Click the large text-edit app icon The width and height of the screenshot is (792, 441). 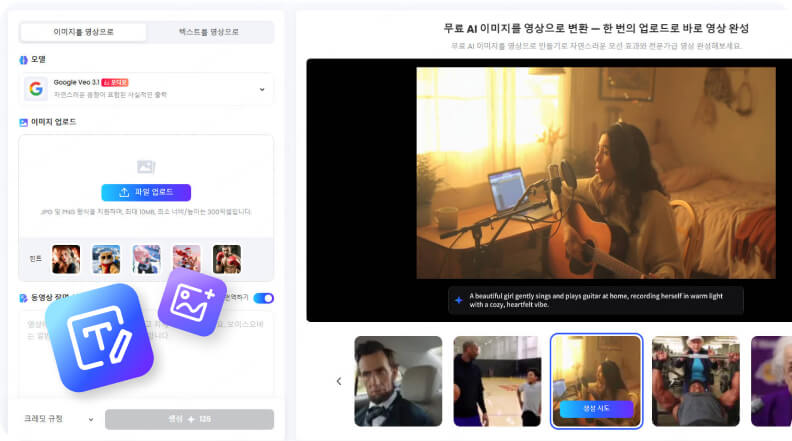click(98, 337)
